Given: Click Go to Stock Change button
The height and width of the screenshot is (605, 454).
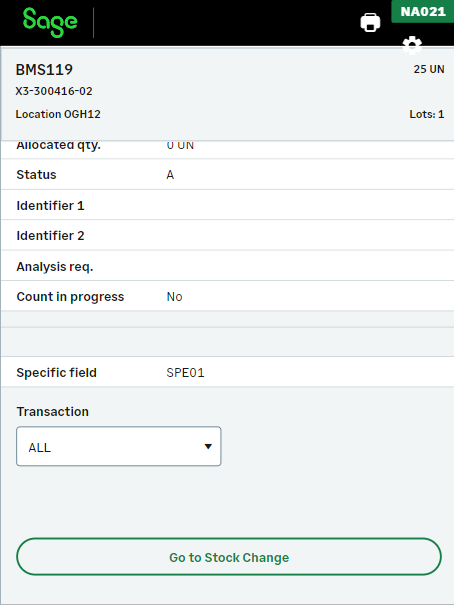Looking at the screenshot, I should [229, 557].
